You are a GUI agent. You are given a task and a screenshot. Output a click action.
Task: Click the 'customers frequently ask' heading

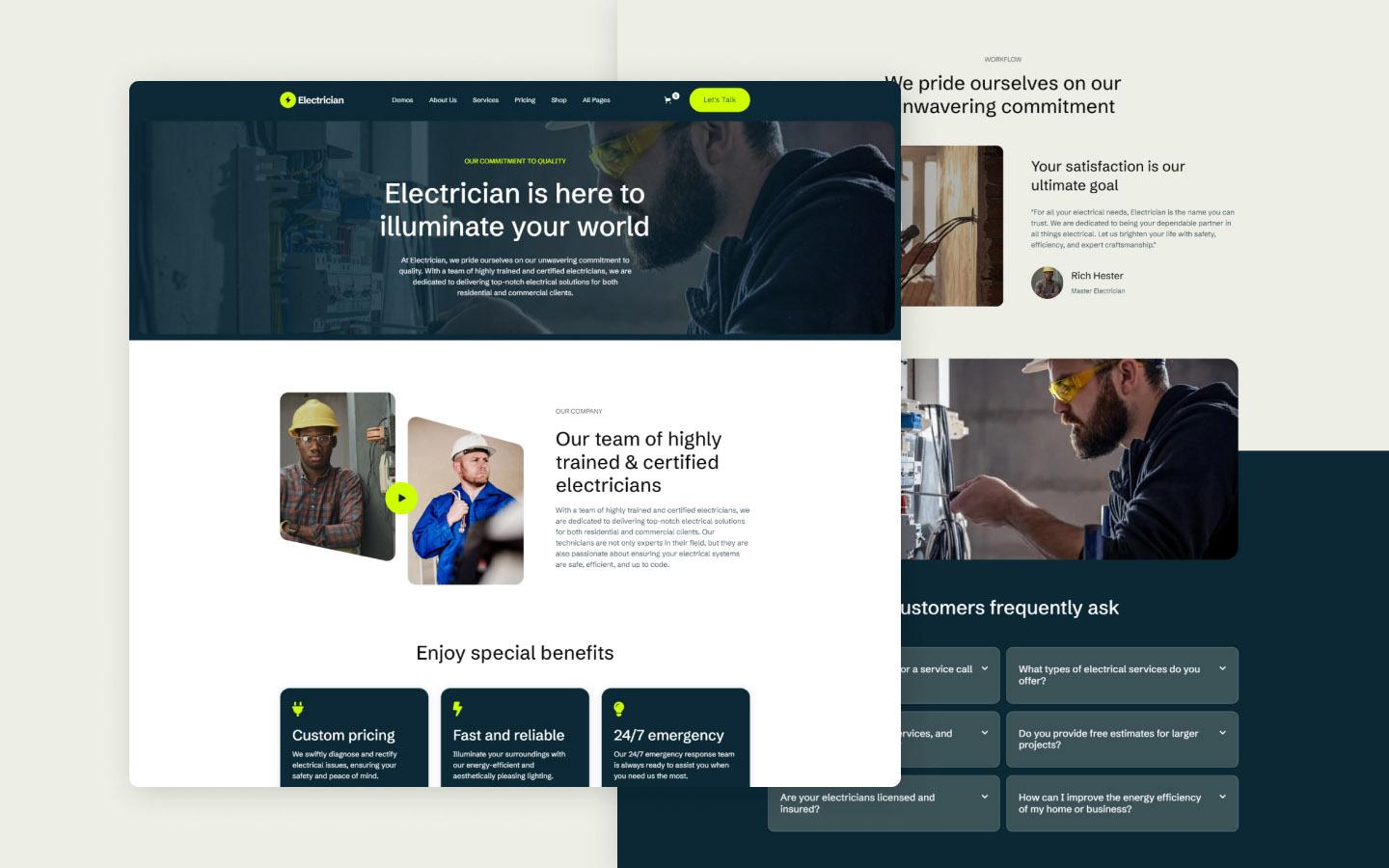point(1010,608)
